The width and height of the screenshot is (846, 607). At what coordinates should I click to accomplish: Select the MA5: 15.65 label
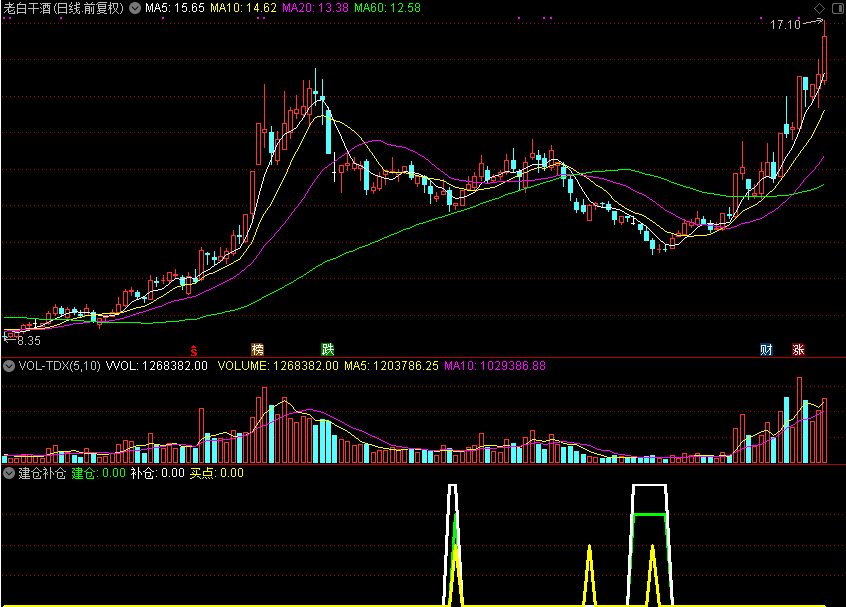[175, 8]
